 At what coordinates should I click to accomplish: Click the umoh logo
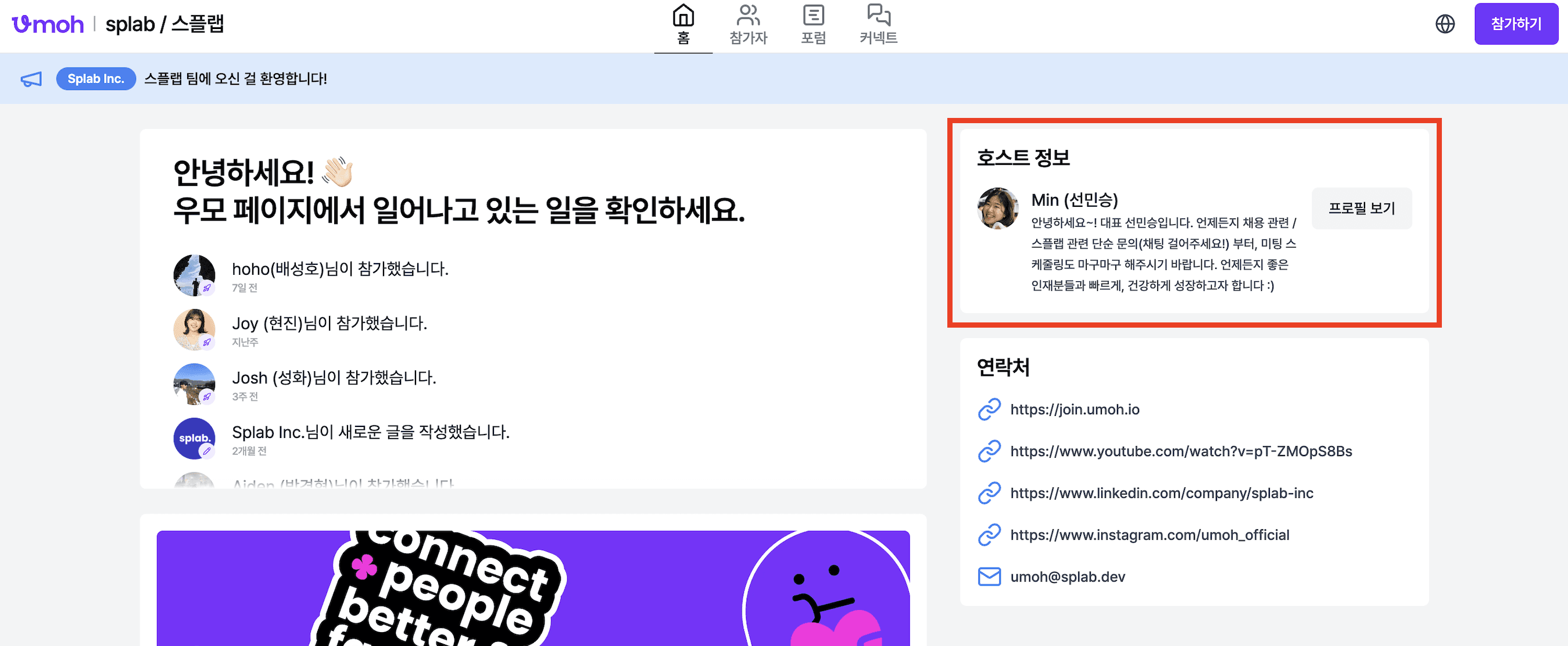pyautogui.click(x=48, y=24)
